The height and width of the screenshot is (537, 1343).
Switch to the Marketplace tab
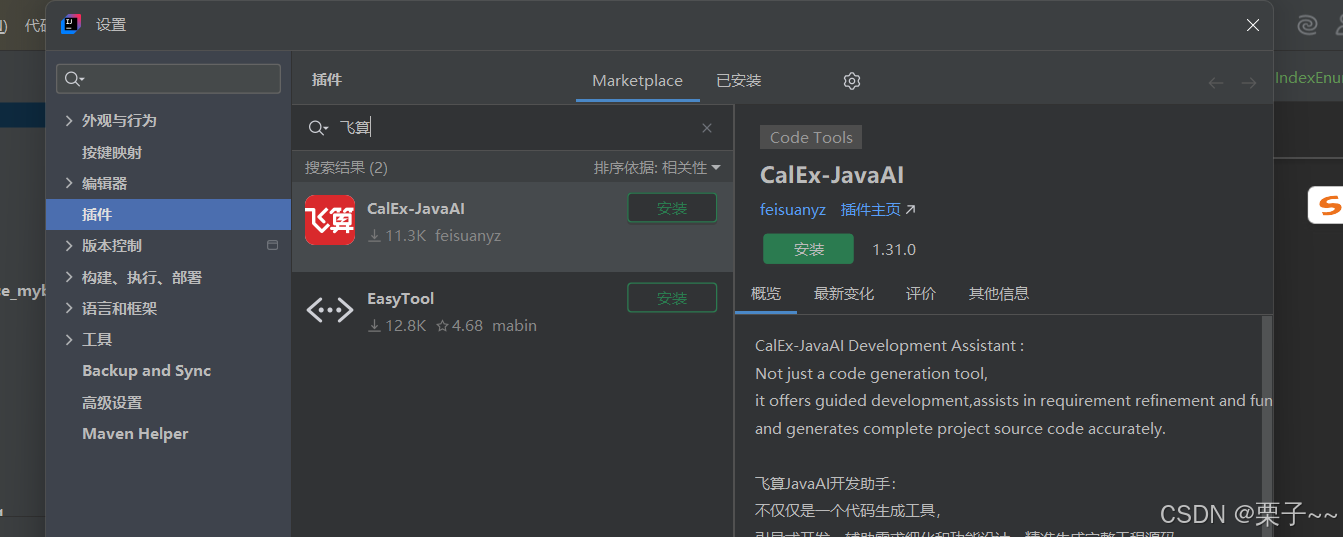637,81
